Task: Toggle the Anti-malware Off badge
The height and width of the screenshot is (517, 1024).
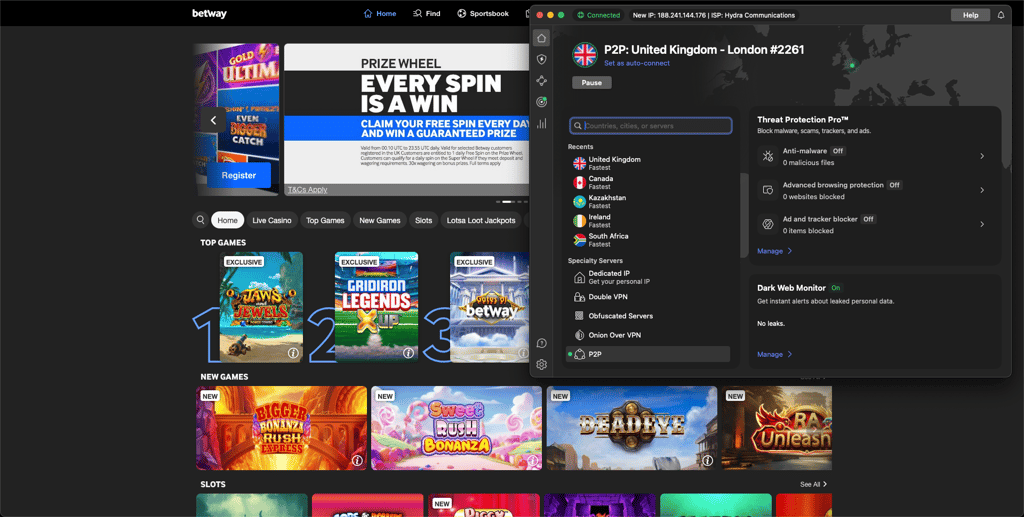Action: pos(838,151)
